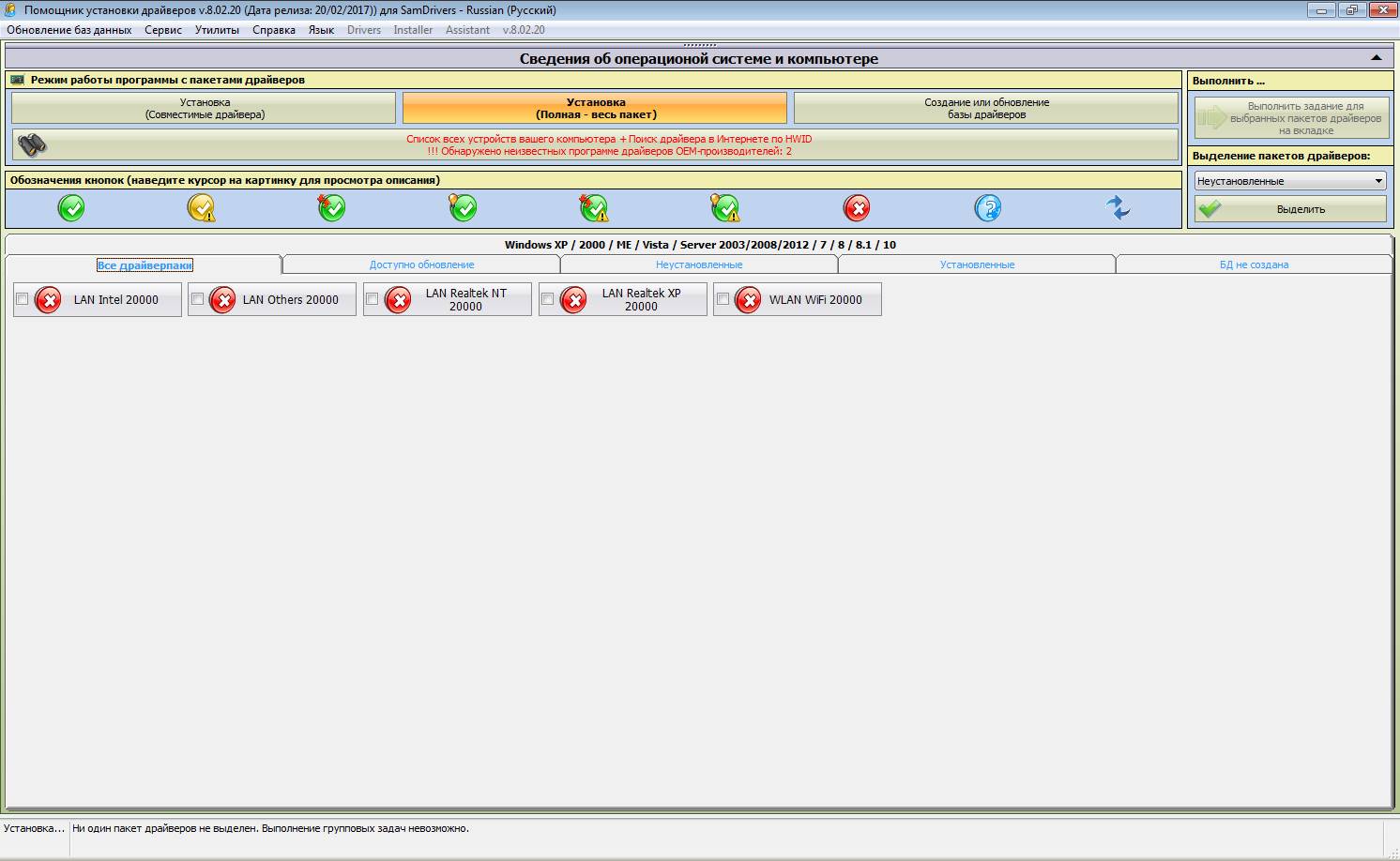Check the LAN Realtek XP 20000 checkbox
Screen dimensions: 1400x861
pyautogui.click(x=548, y=299)
